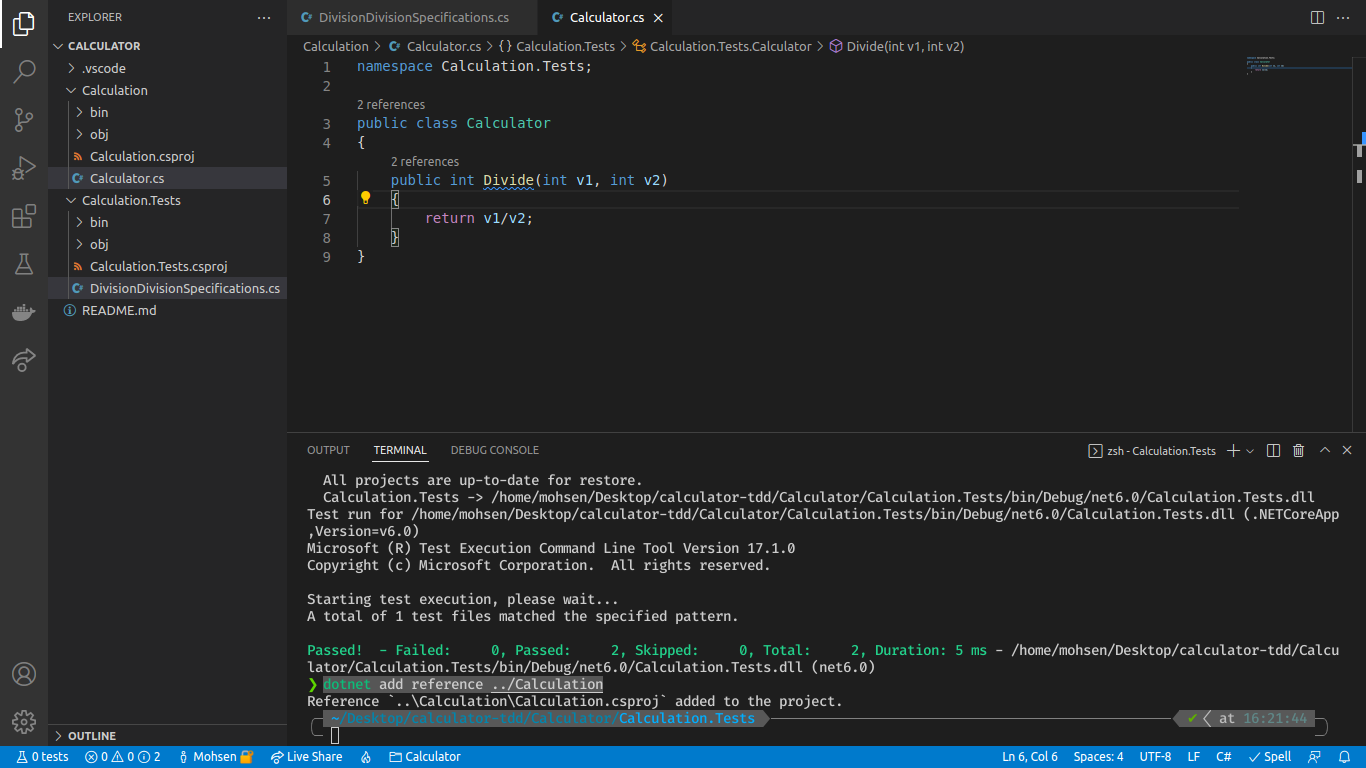Image resolution: width=1366 pixels, height=768 pixels.
Task: Open the Manage gear menu
Action: (x=24, y=721)
